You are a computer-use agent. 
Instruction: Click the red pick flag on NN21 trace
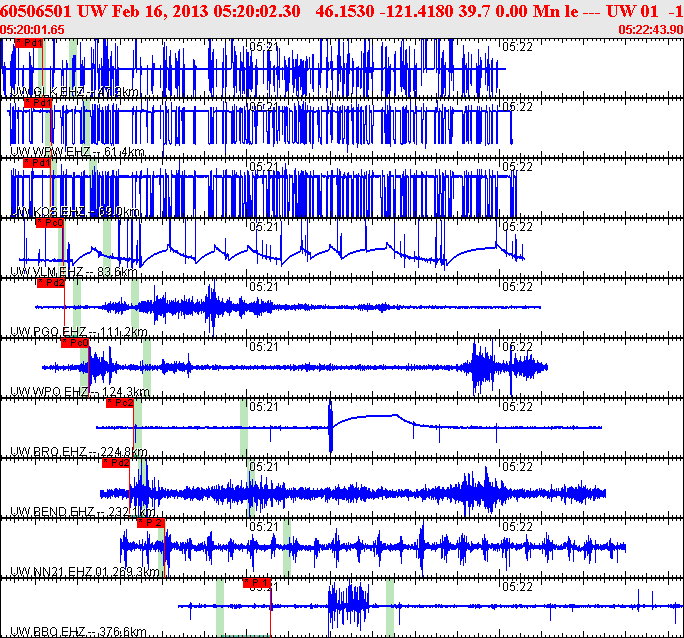[150, 523]
